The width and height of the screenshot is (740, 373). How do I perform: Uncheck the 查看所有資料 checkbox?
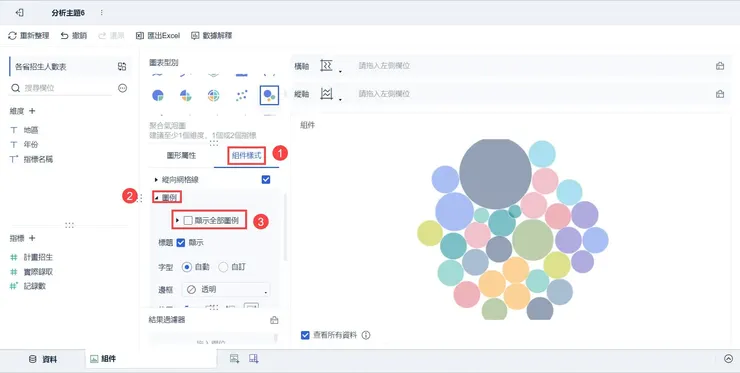coord(305,335)
